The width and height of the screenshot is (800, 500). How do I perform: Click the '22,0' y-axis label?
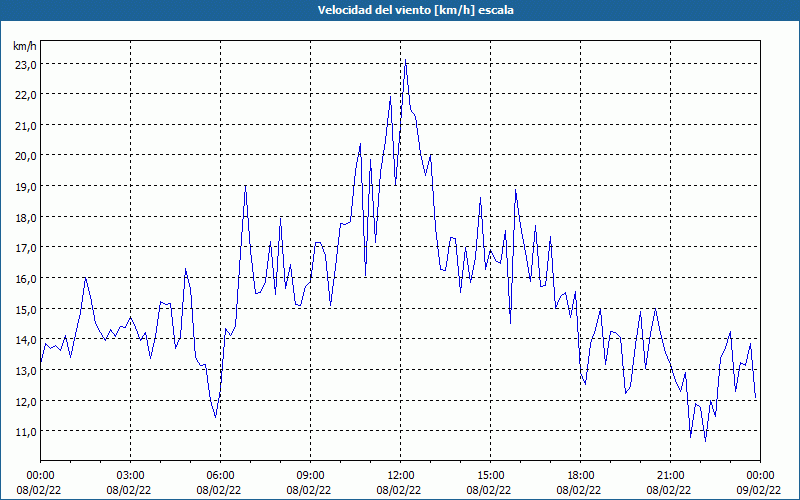coord(26,95)
